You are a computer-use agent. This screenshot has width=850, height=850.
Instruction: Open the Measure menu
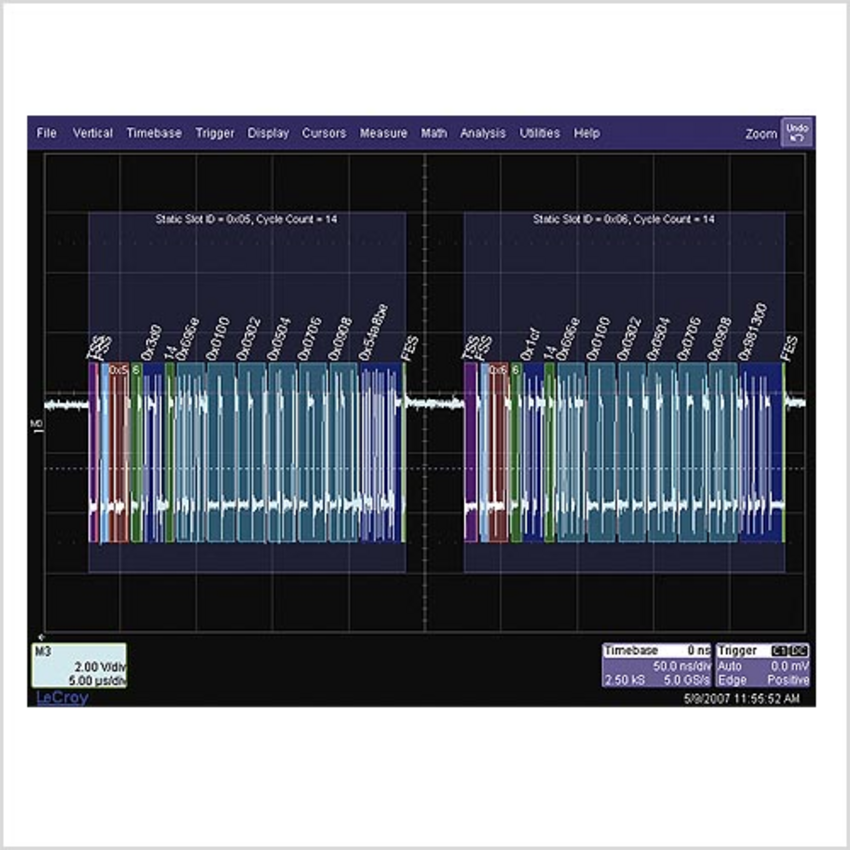[383, 133]
